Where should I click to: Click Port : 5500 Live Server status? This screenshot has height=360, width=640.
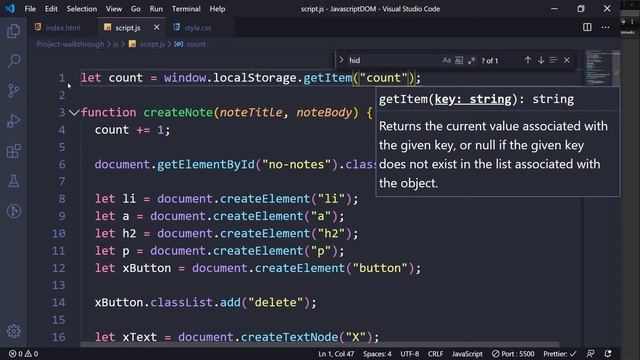coord(513,354)
